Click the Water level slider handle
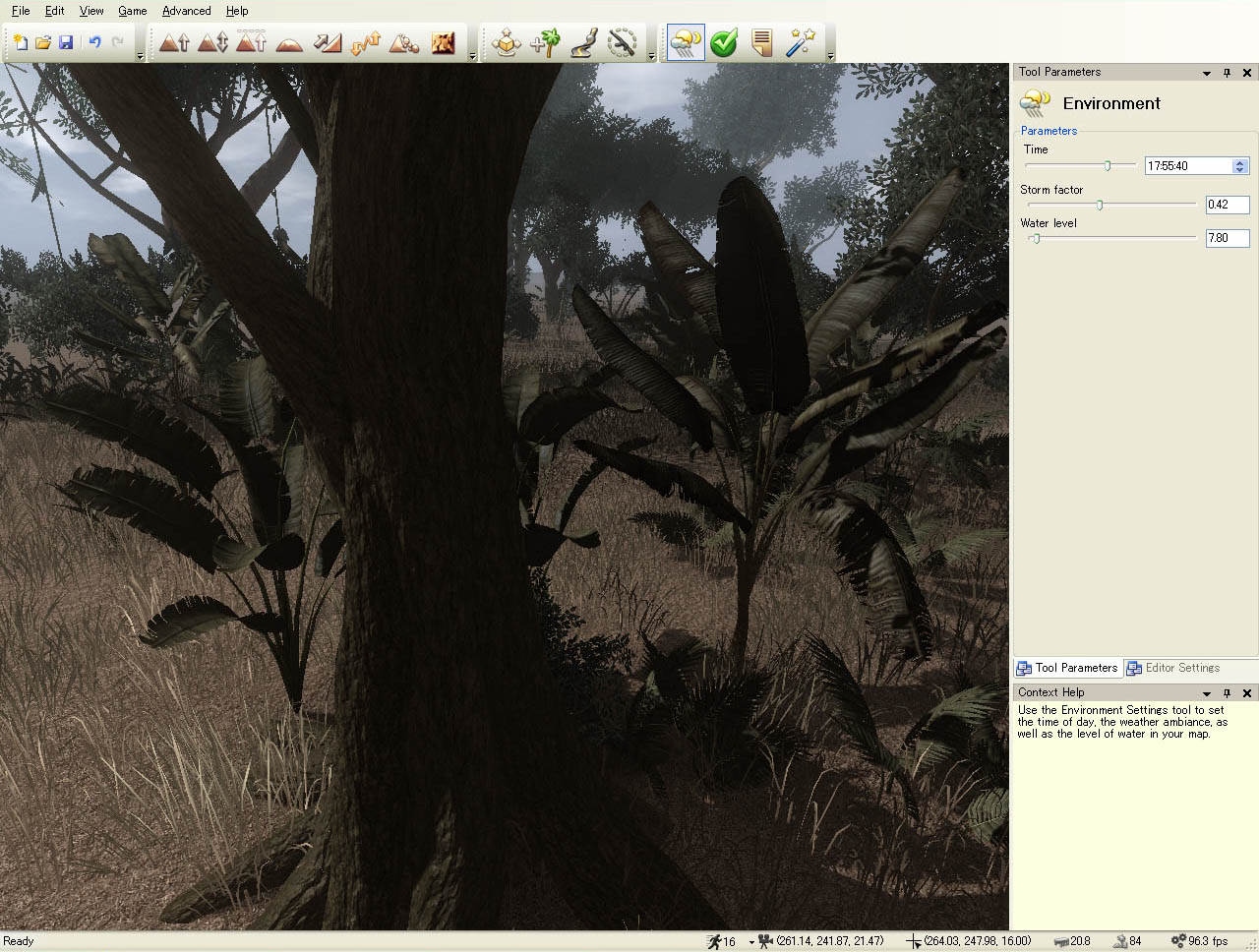 1036,238
